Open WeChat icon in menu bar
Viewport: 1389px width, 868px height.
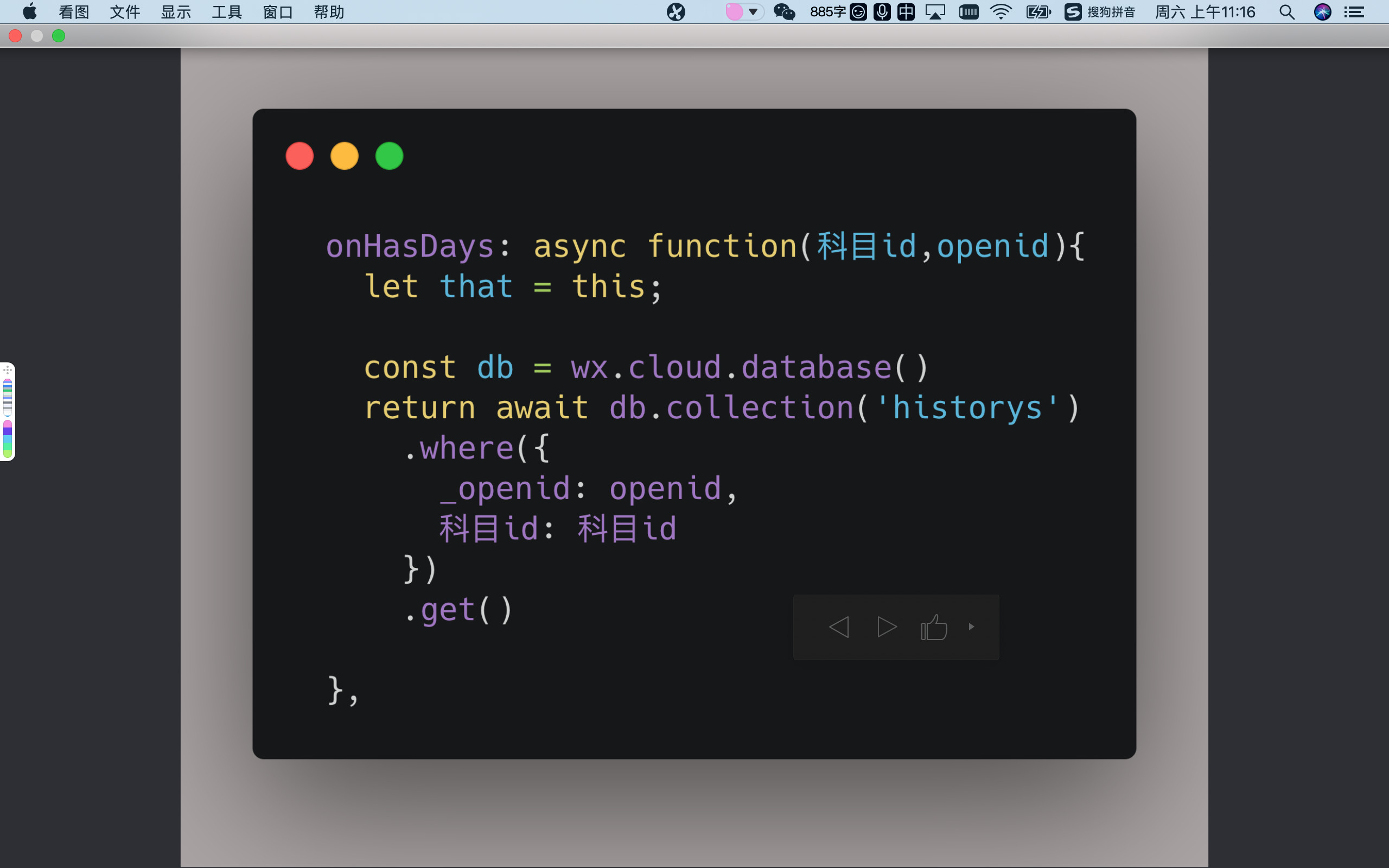coord(784,12)
